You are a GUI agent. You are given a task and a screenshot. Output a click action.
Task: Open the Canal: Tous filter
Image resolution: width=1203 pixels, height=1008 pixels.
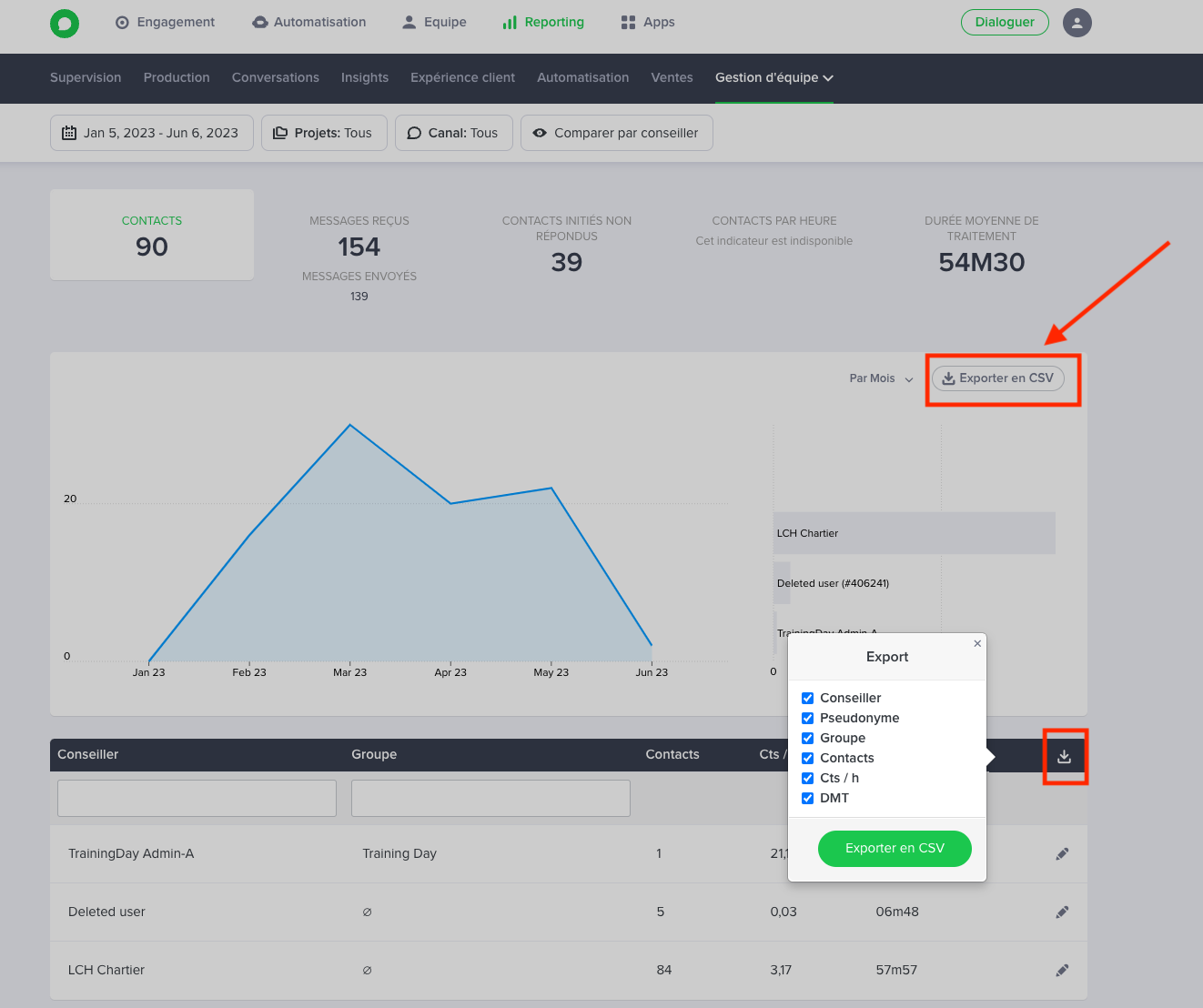pyautogui.click(x=454, y=133)
